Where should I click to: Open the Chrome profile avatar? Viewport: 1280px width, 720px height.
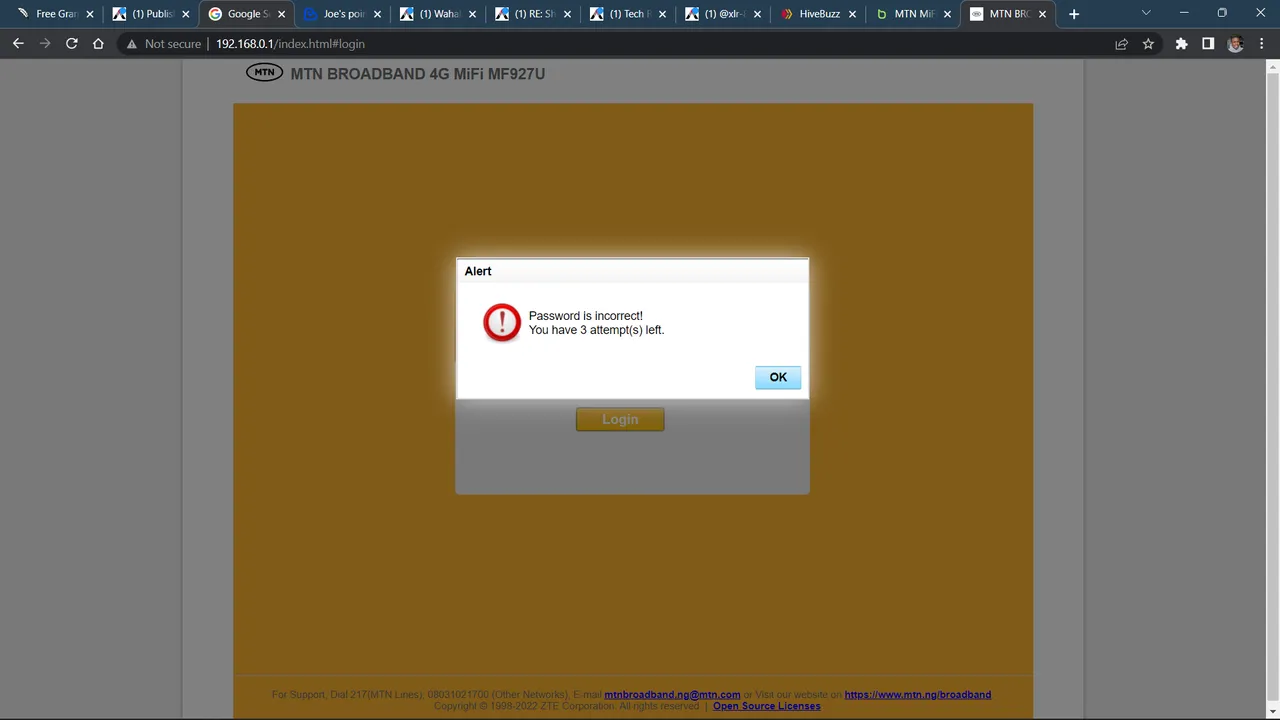click(x=1235, y=44)
